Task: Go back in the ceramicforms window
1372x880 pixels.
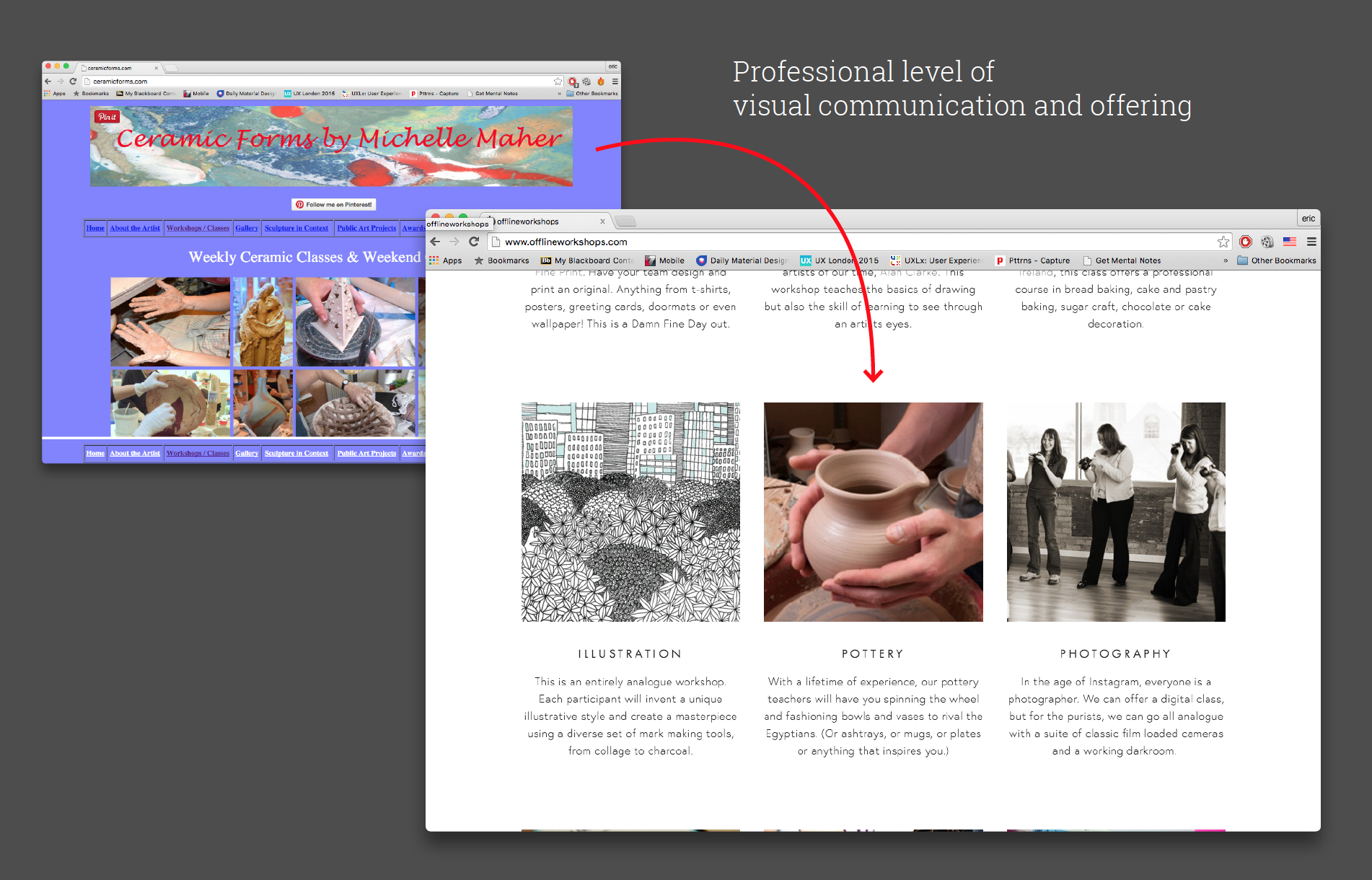Action: click(48, 82)
